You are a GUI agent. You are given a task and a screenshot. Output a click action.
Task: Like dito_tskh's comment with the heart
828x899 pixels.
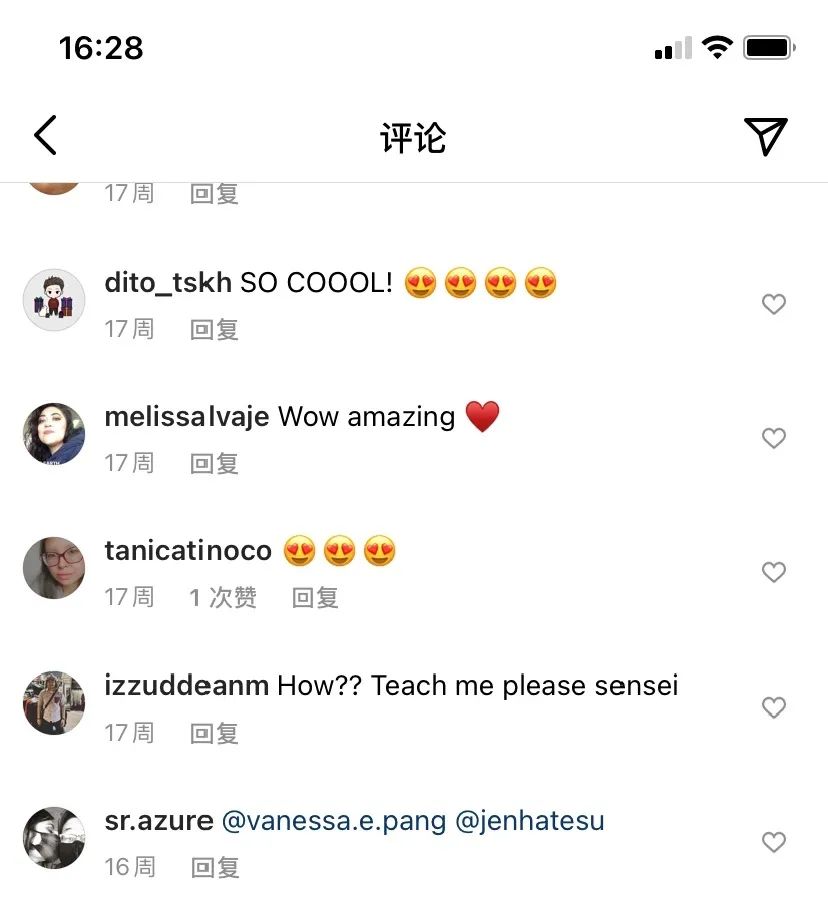click(774, 304)
